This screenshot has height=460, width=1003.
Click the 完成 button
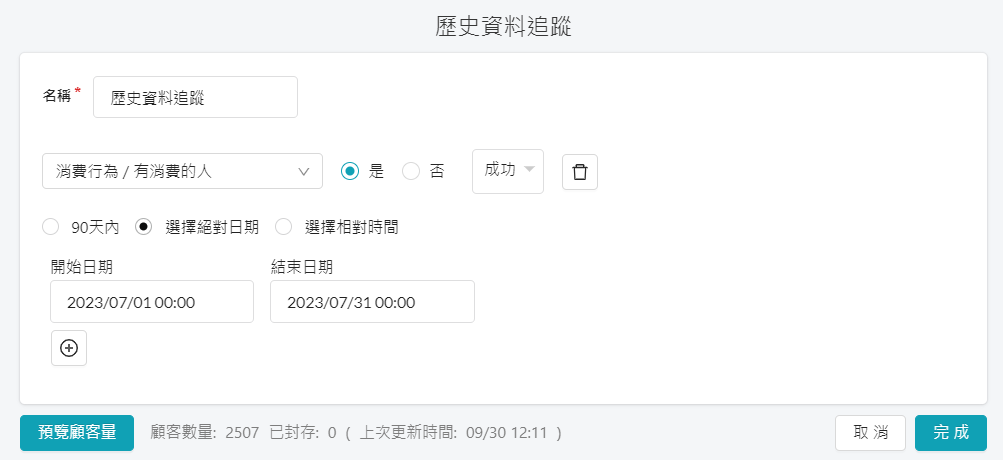[951, 433]
